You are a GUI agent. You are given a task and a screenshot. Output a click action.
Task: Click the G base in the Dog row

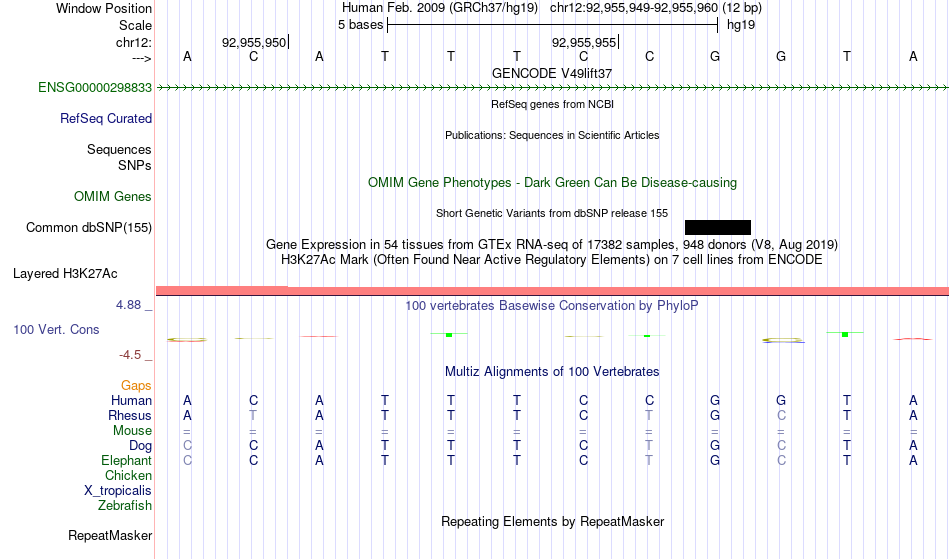point(715,446)
